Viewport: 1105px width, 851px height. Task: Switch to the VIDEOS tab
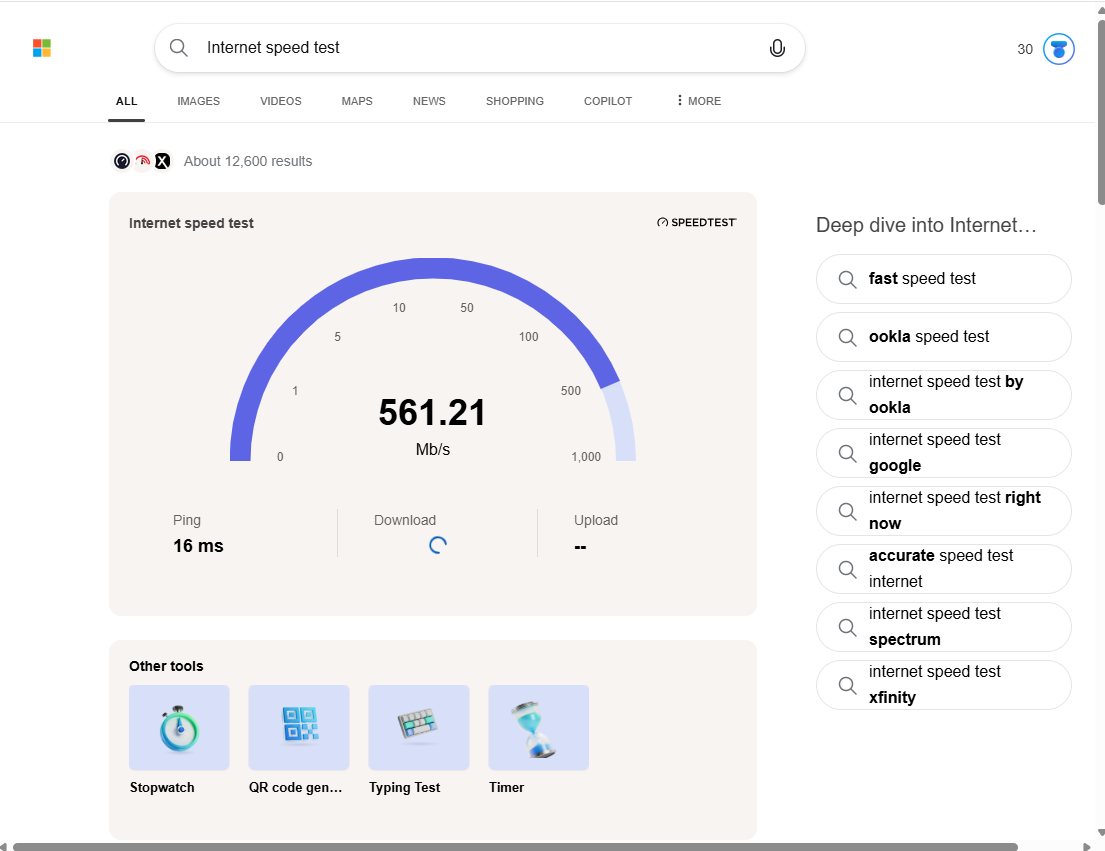tap(280, 101)
